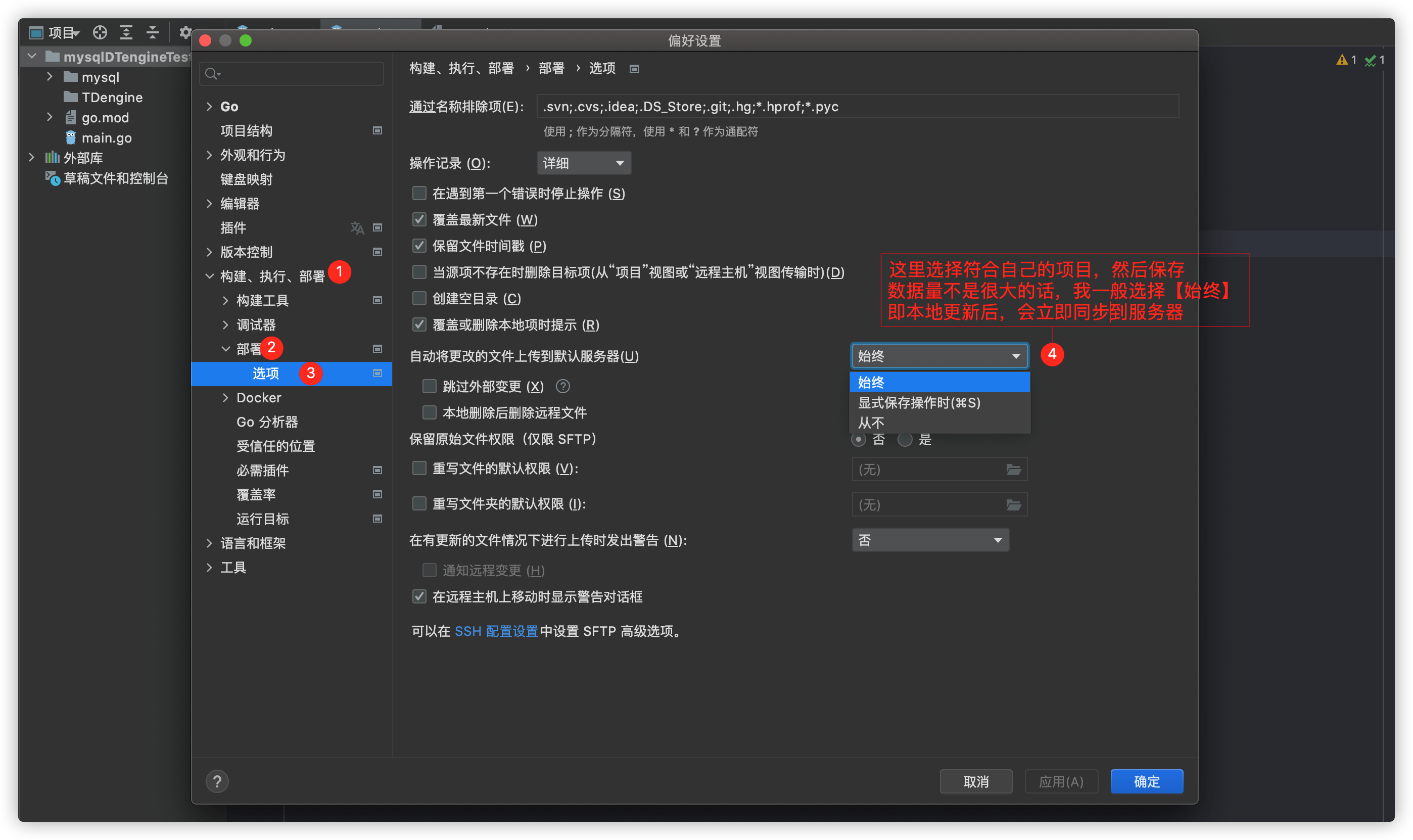Expand the 版本控制 settings tree node

[209, 252]
